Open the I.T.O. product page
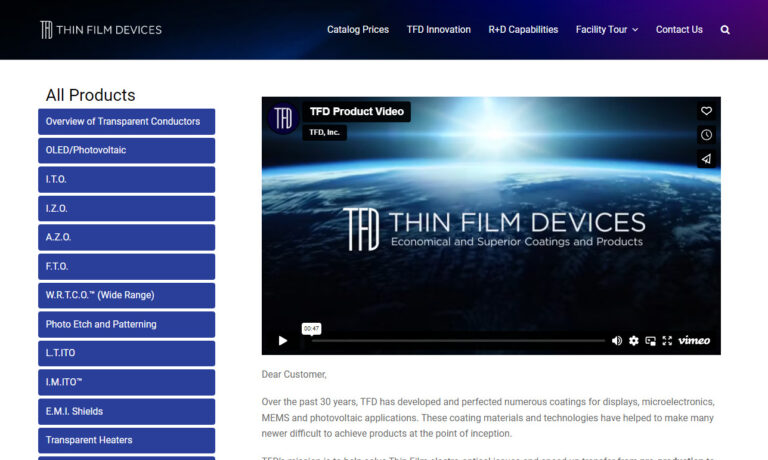 [126, 179]
